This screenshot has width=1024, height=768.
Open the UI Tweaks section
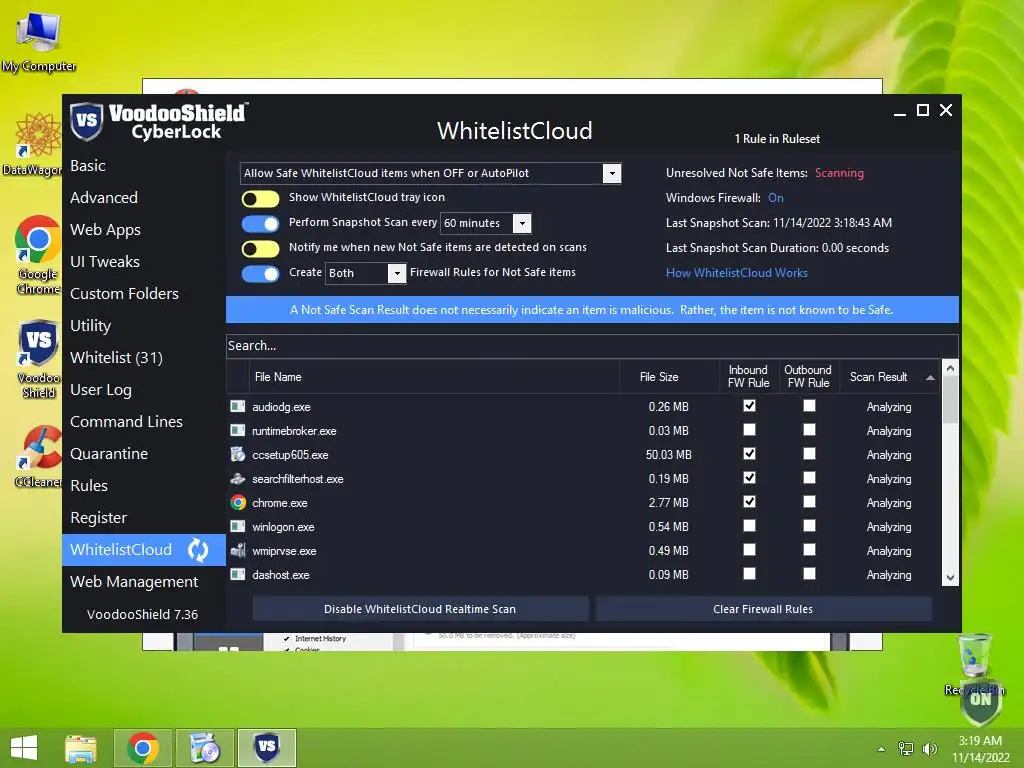tap(104, 262)
